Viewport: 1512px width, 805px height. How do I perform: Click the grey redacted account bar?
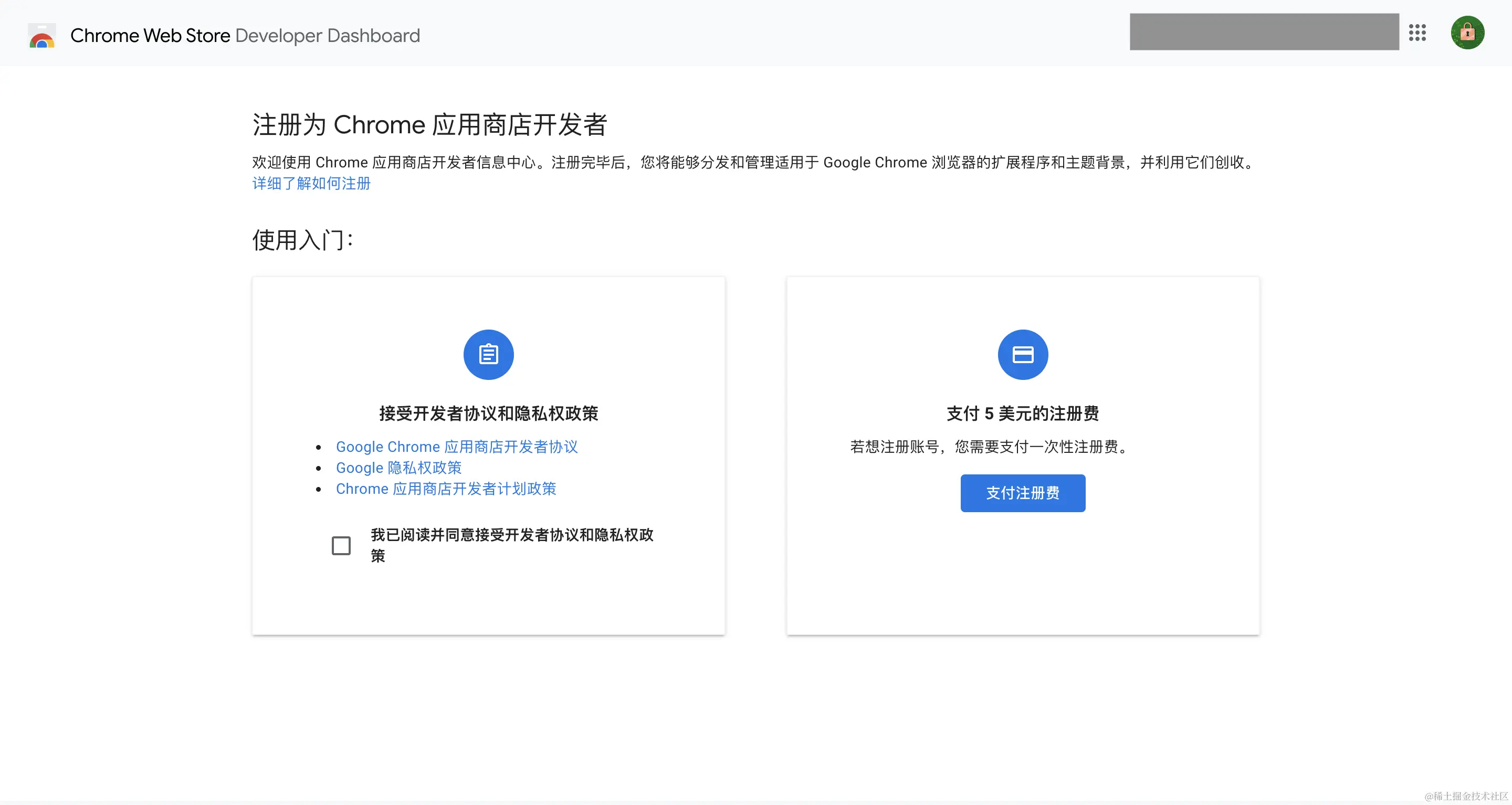tap(1264, 31)
